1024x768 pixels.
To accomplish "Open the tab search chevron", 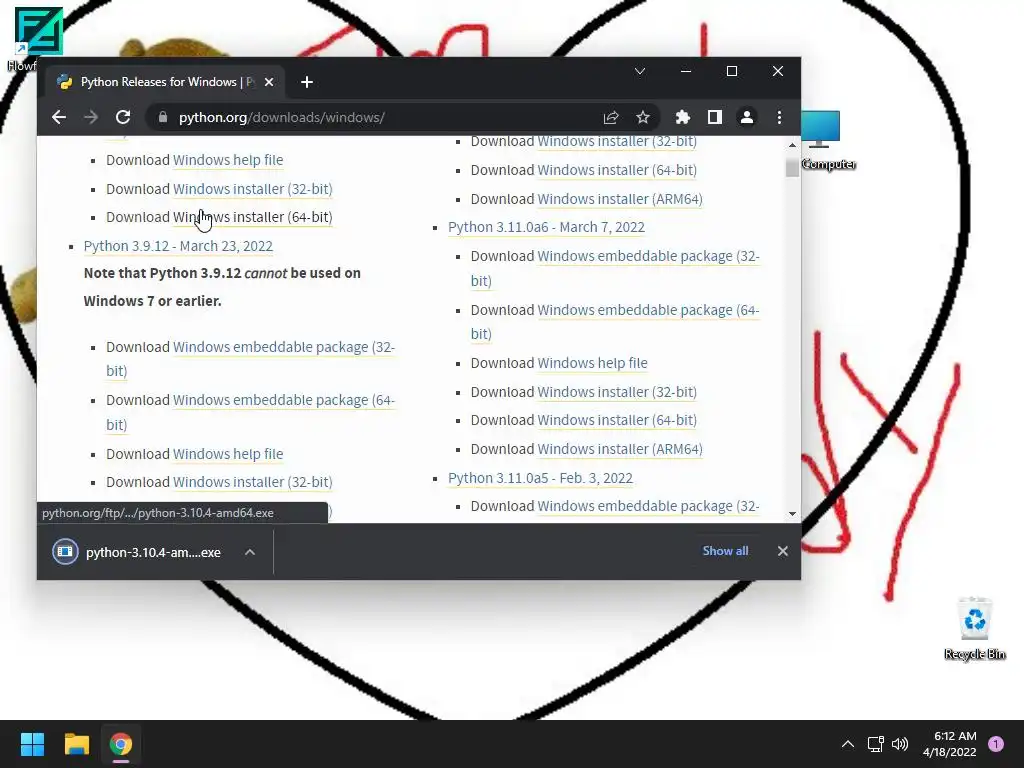I will (640, 71).
